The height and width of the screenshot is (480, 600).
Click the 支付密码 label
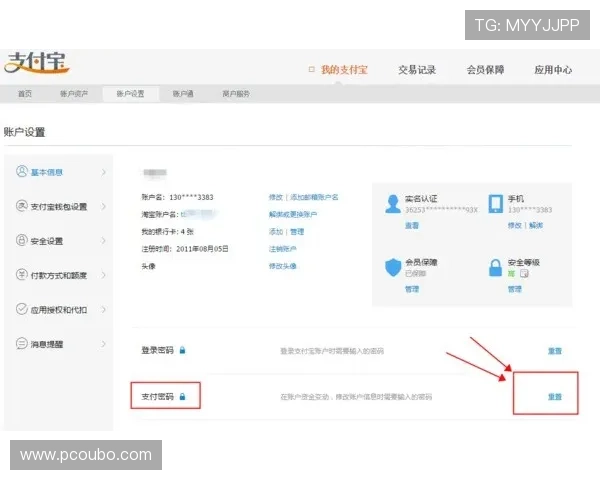point(157,397)
